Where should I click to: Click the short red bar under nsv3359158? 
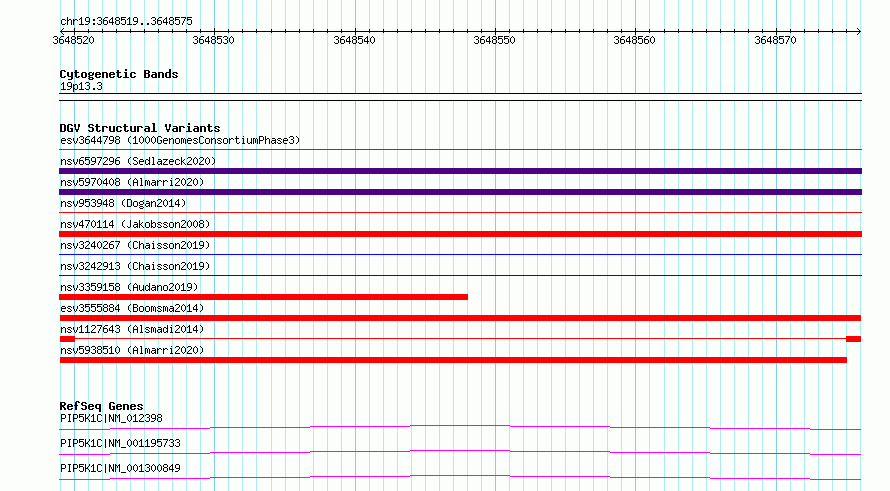click(x=263, y=297)
